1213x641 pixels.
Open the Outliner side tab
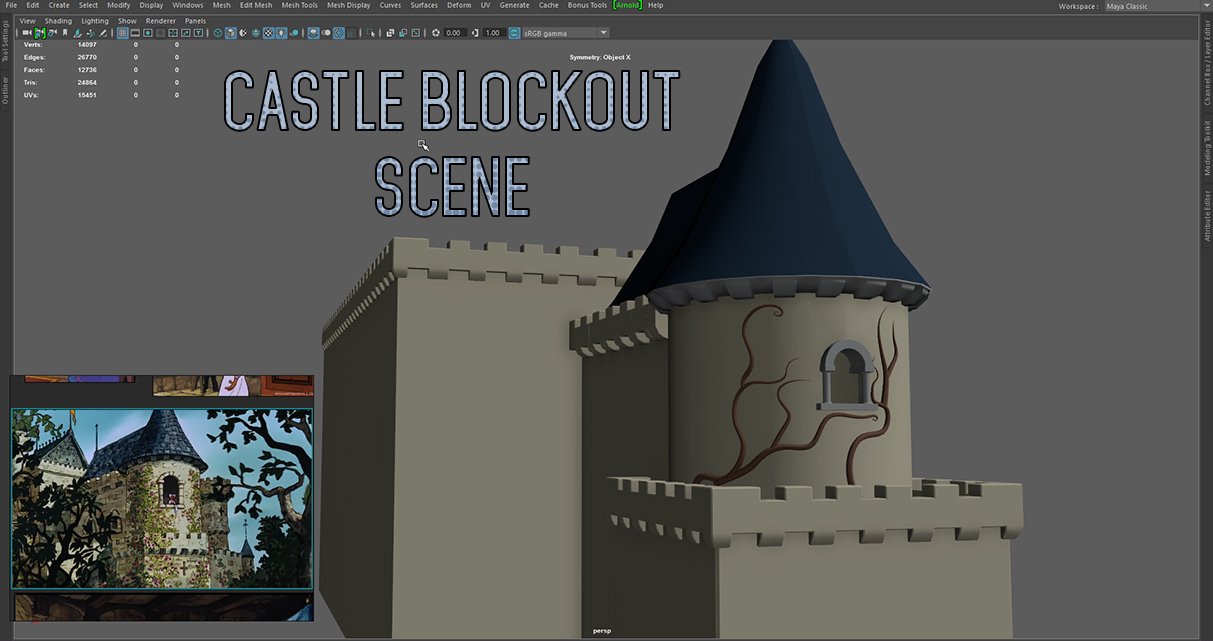(x=5, y=90)
